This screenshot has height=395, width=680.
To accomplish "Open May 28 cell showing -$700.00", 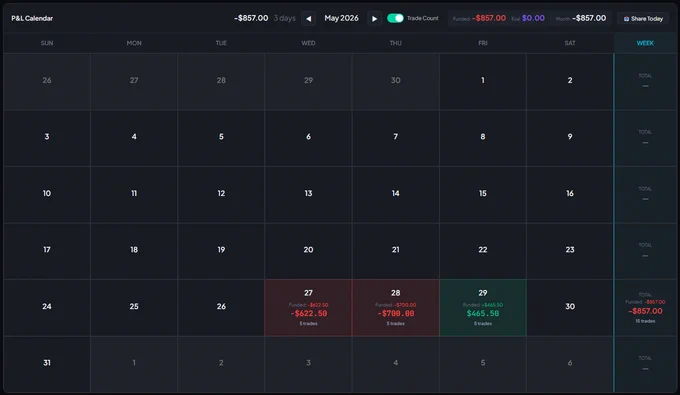I will pos(396,307).
